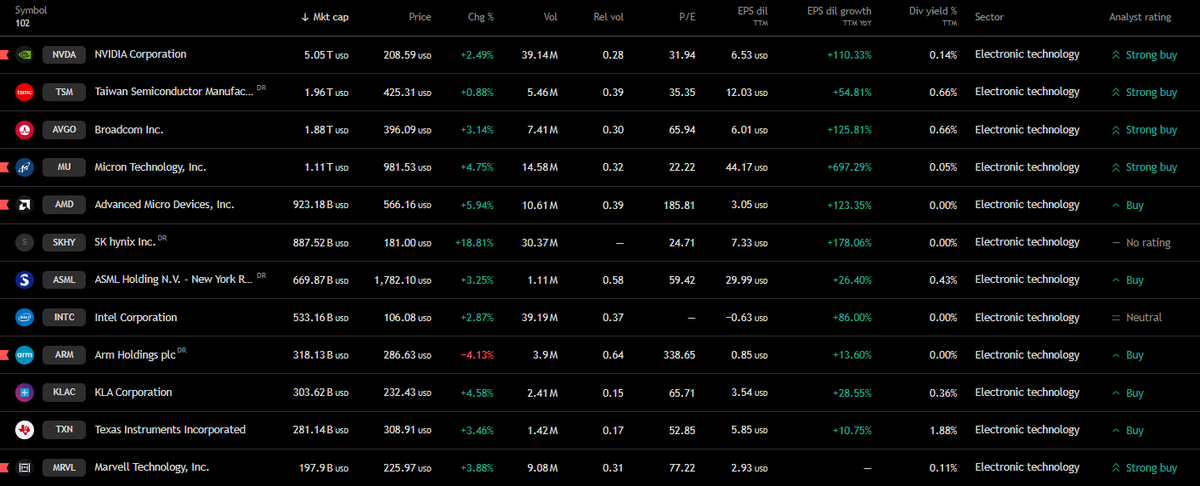Open the AVGO ticker button
The height and width of the screenshot is (486, 1200).
coord(64,130)
